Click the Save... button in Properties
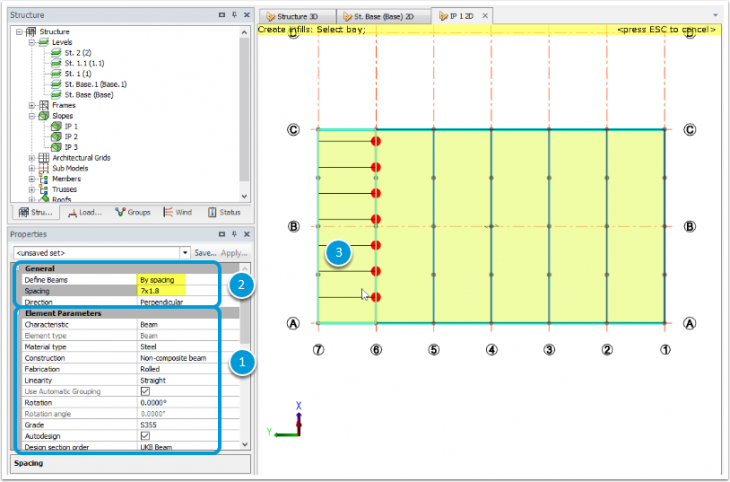The image size is (730, 482). 205,253
